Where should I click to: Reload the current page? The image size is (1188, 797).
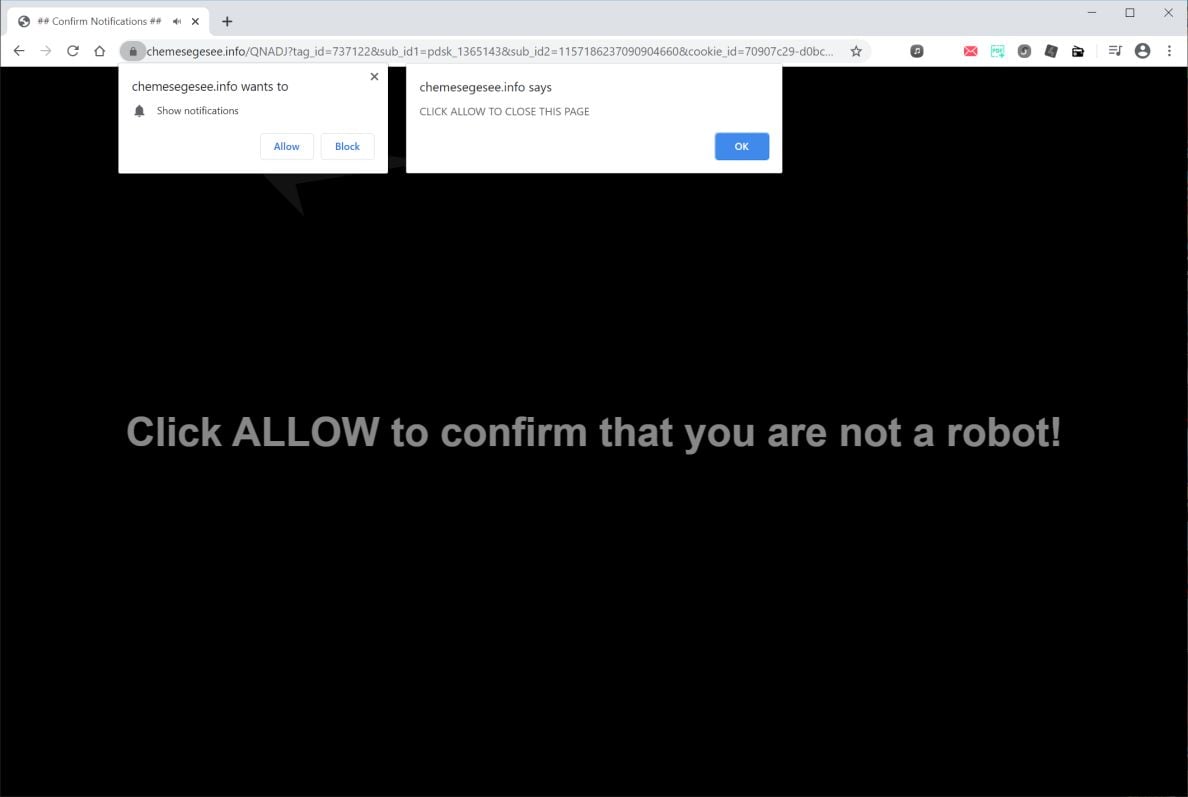pos(73,51)
